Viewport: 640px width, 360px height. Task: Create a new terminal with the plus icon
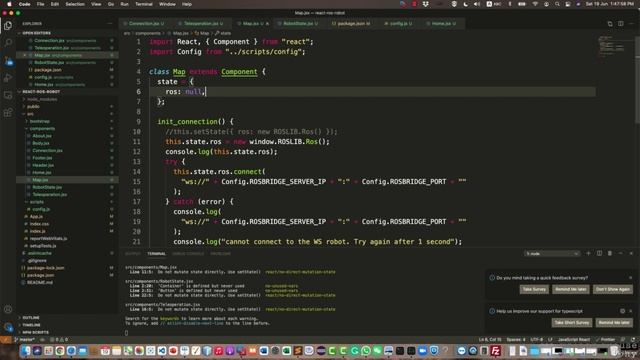[x=588, y=253]
